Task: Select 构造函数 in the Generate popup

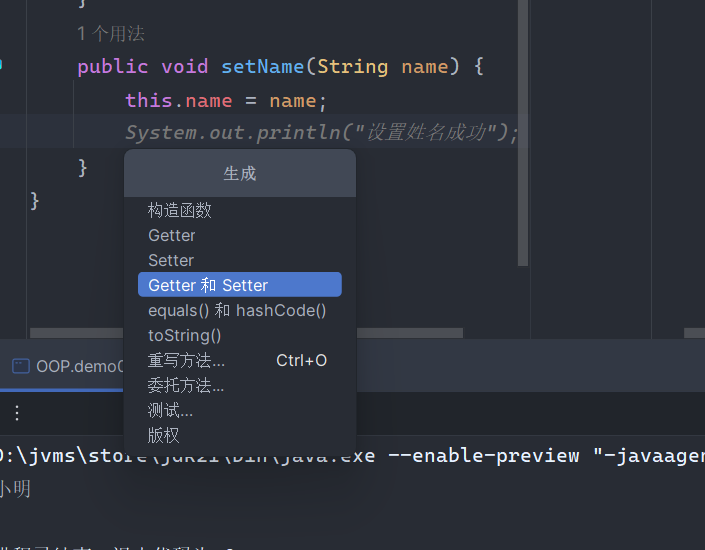Action: [x=180, y=211]
